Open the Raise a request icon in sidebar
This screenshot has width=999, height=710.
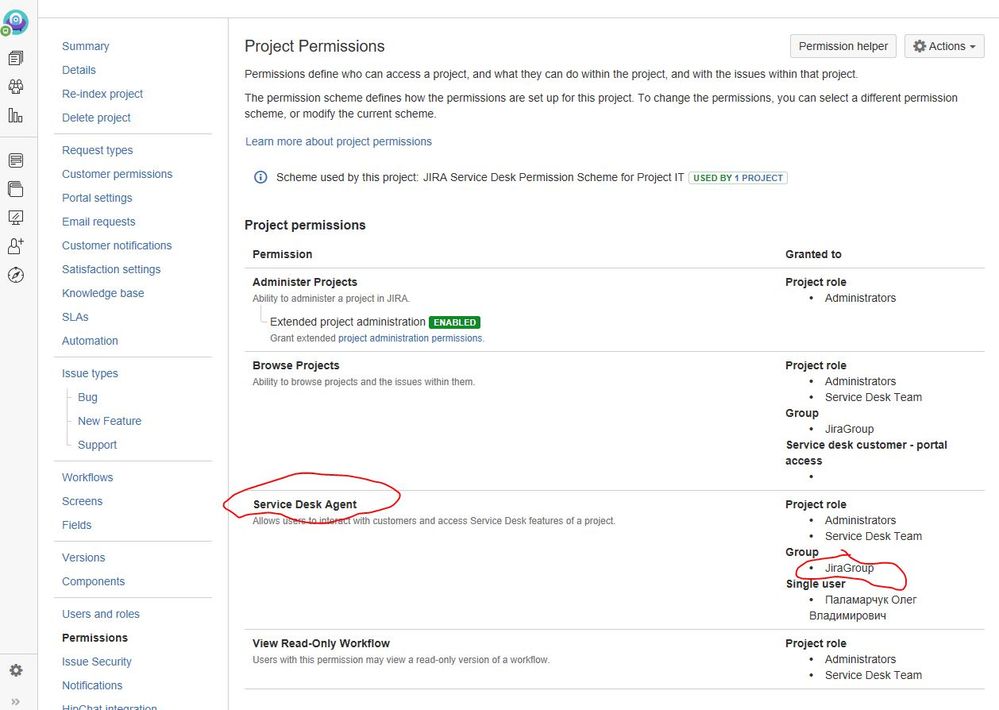click(16, 160)
